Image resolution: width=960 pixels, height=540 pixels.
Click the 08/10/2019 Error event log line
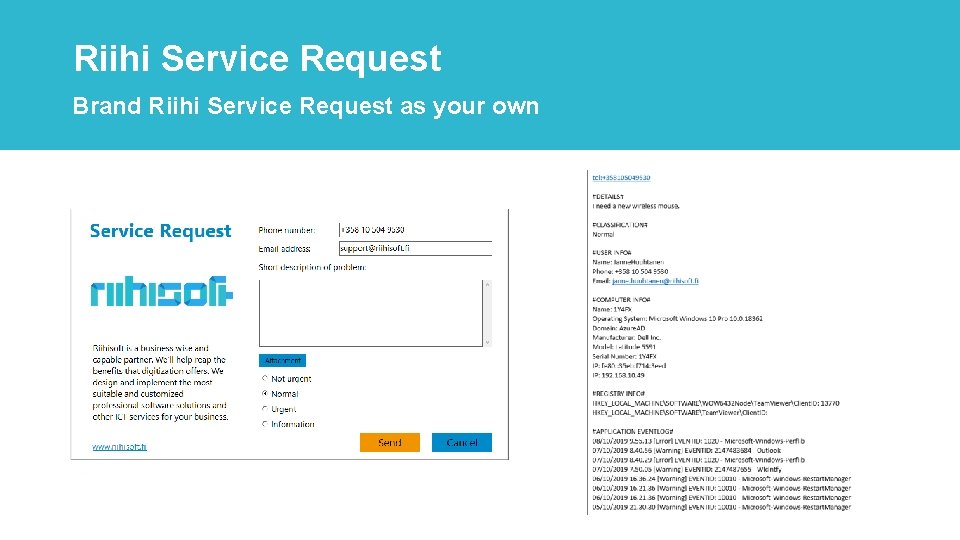[699, 441]
